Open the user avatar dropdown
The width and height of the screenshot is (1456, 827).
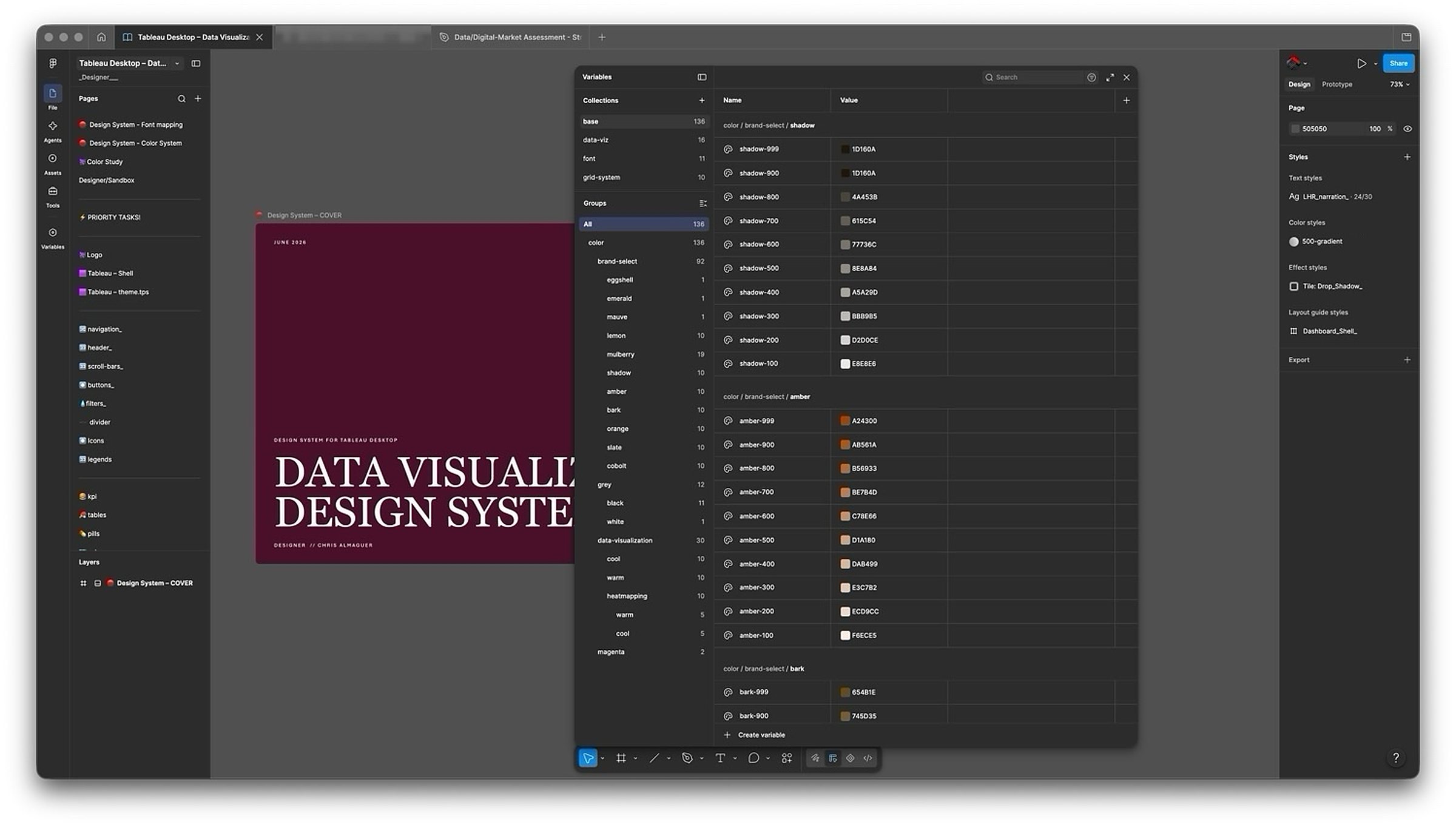click(x=1297, y=62)
